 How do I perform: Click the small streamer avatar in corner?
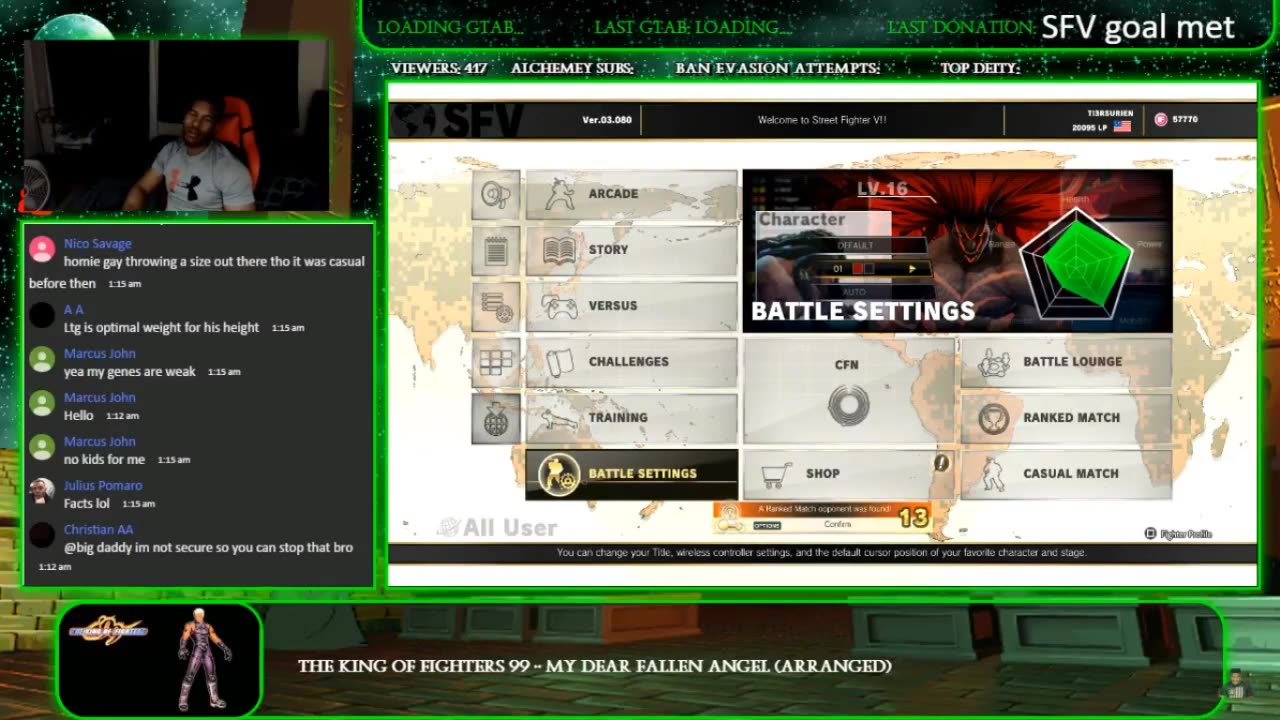pyautogui.click(x=1236, y=686)
